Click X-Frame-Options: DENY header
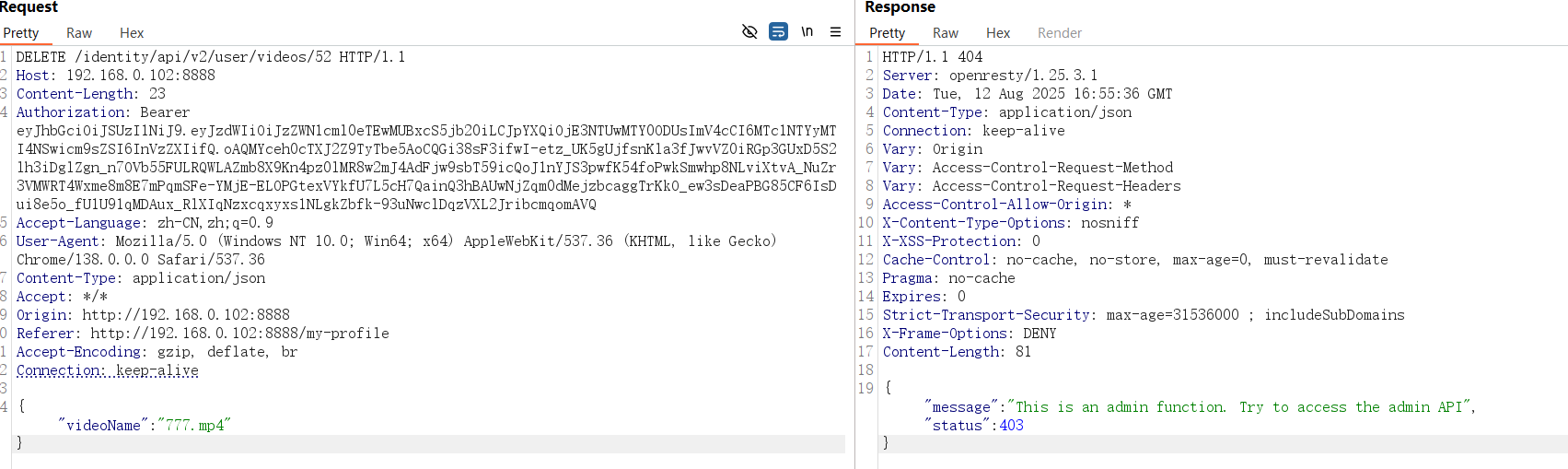Viewport: 1568px width, 469px height. (x=970, y=334)
